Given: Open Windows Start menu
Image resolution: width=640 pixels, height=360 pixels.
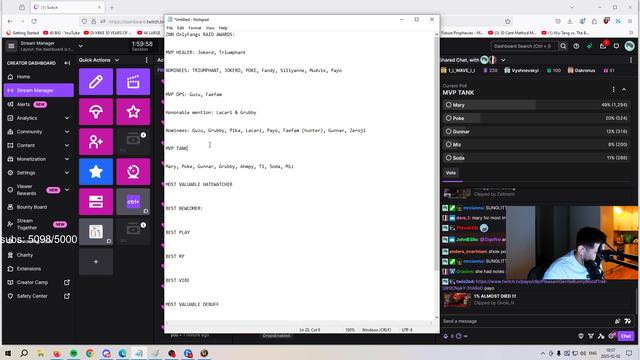Looking at the screenshot, I should click(8, 353).
